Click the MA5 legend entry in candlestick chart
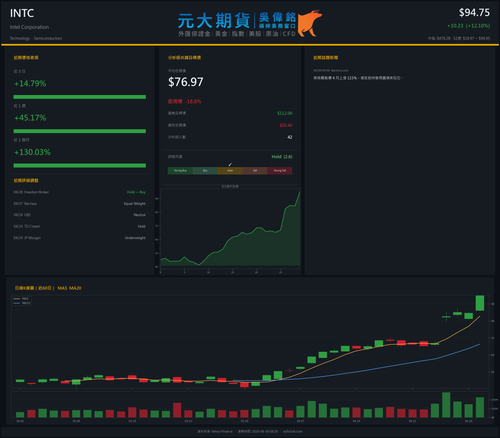The image size is (500, 438). pyautogui.click(x=22, y=299)
